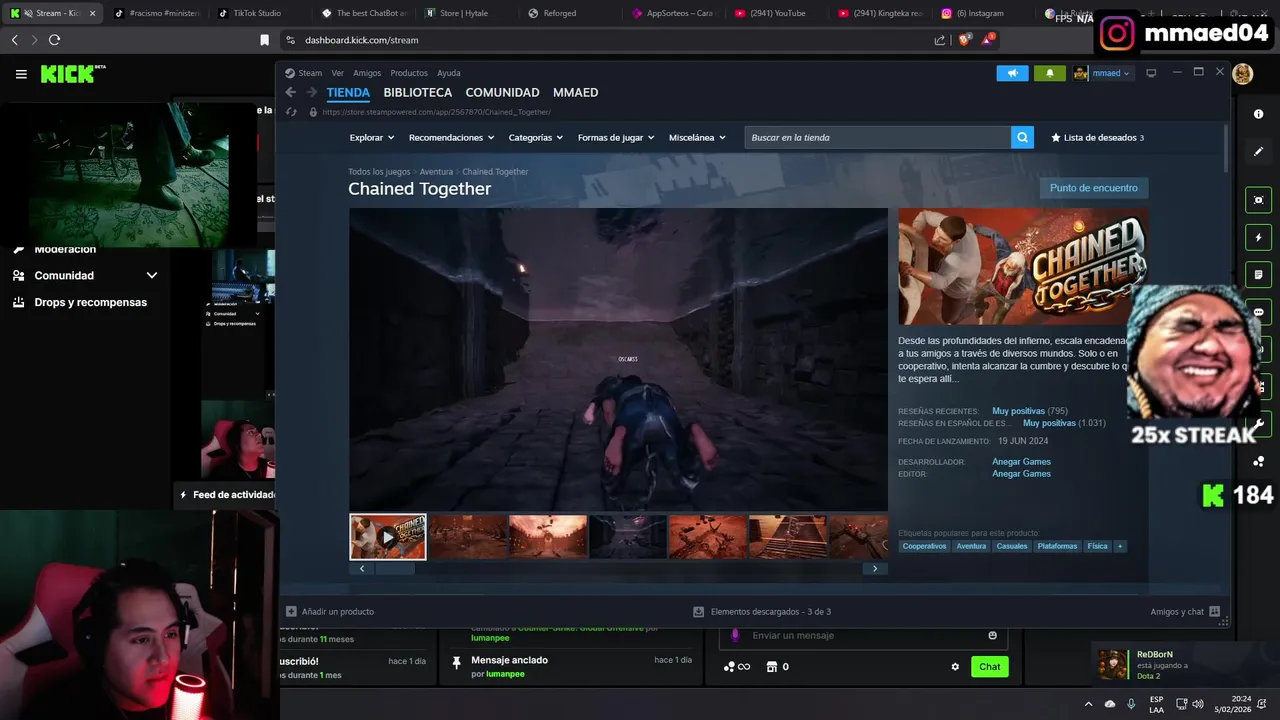Open Lista de deseados

1097,138
